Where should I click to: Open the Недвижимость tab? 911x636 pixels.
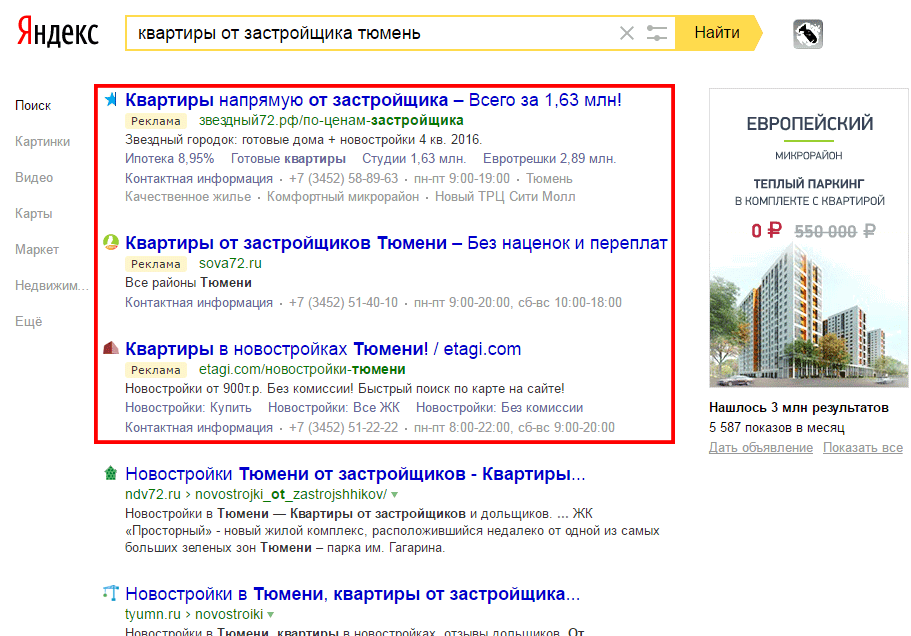[x=52, y=286]
